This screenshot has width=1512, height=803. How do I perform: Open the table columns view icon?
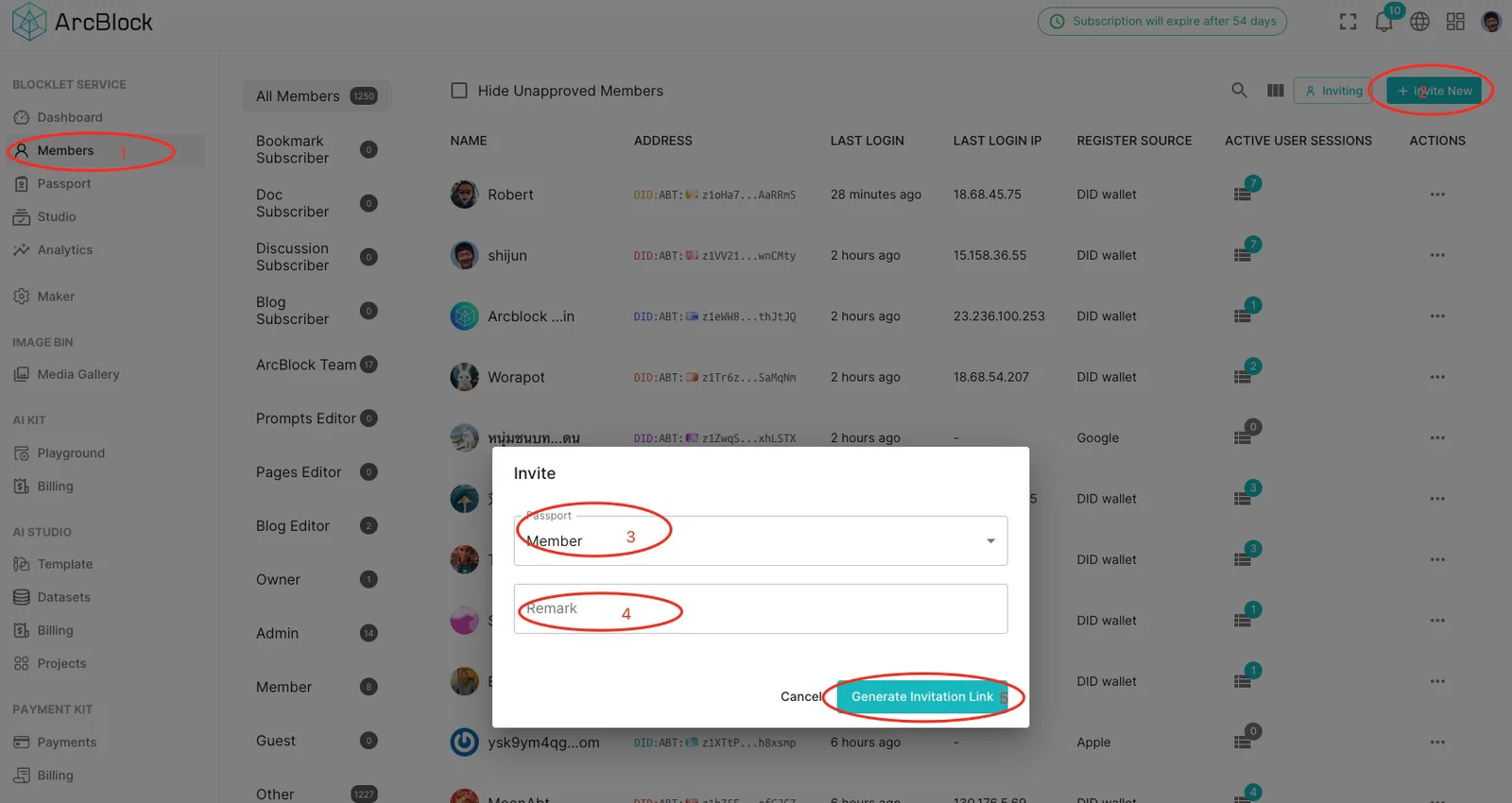(x=1275, y=91)
